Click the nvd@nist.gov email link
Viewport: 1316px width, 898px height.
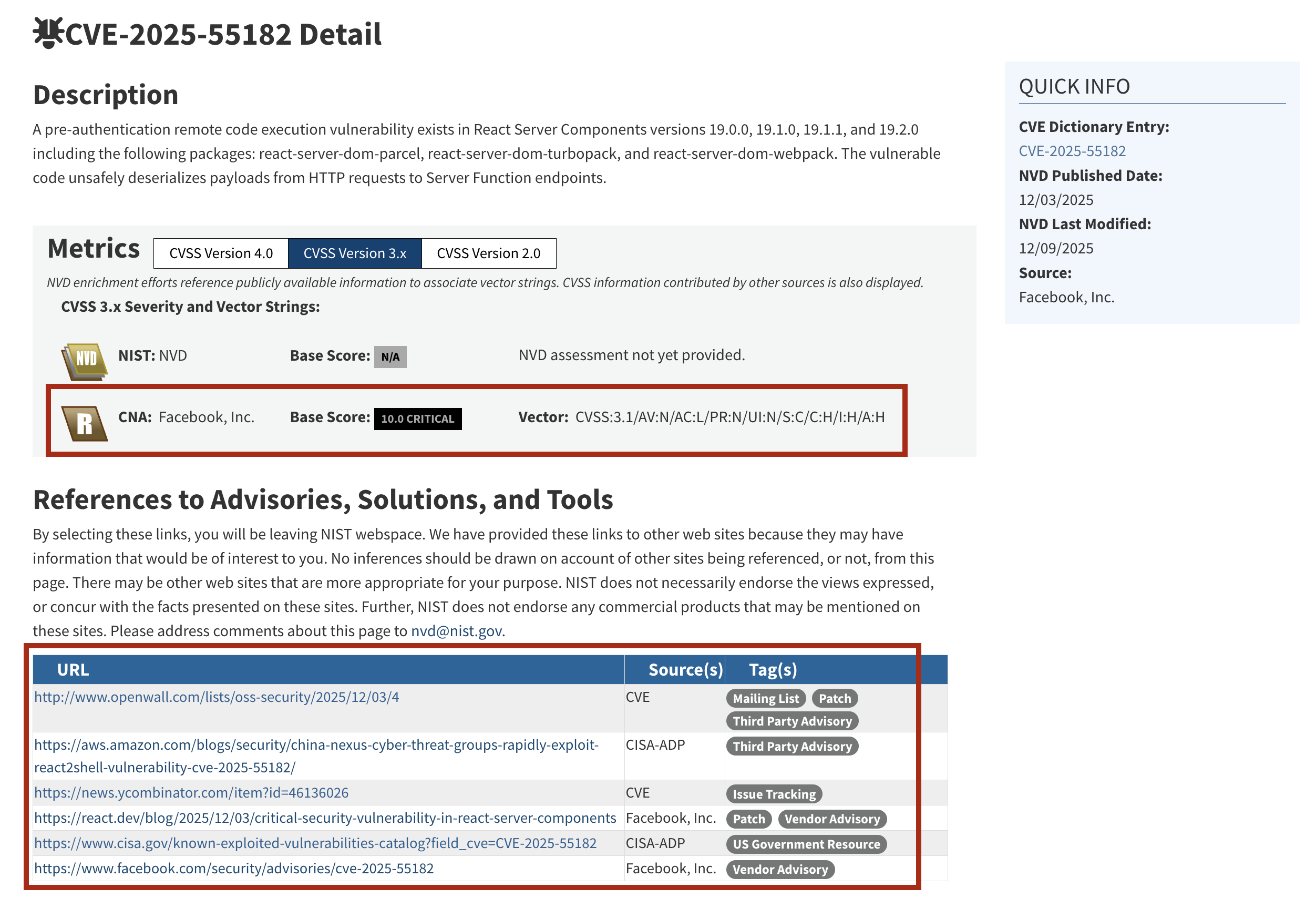pos(456,630)
